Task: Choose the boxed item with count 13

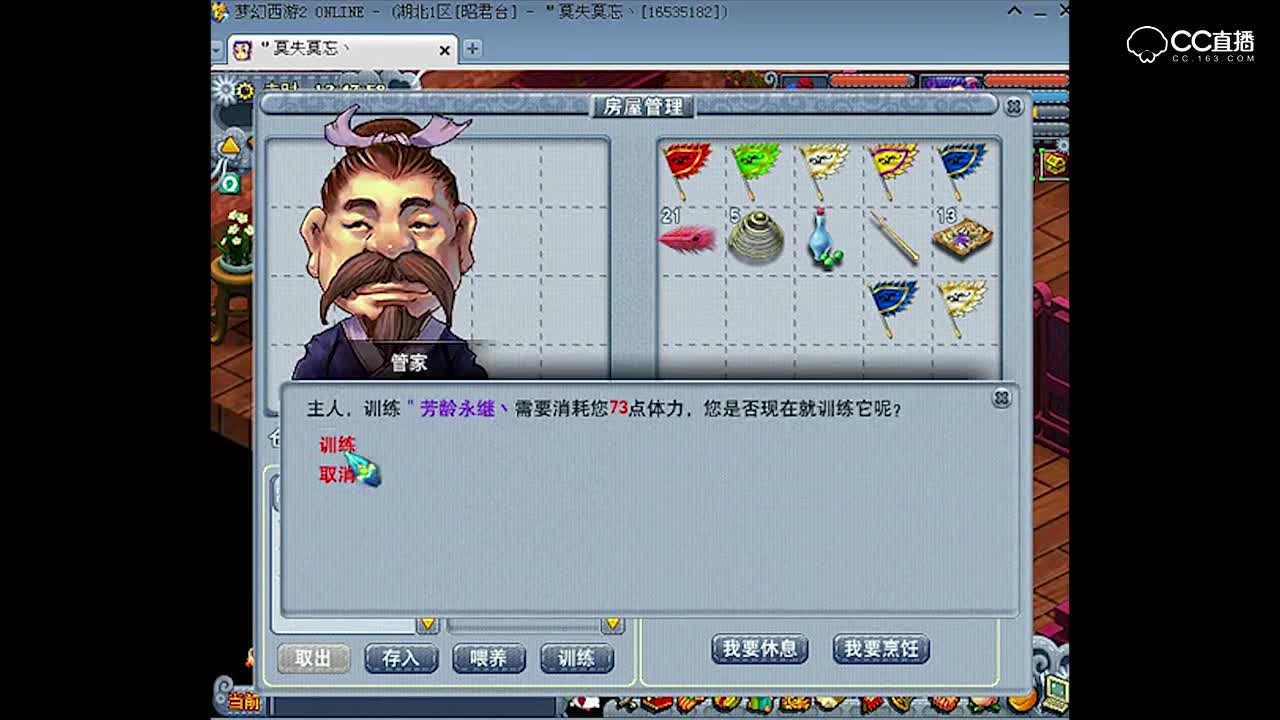Action: click(x=962, y=238)
